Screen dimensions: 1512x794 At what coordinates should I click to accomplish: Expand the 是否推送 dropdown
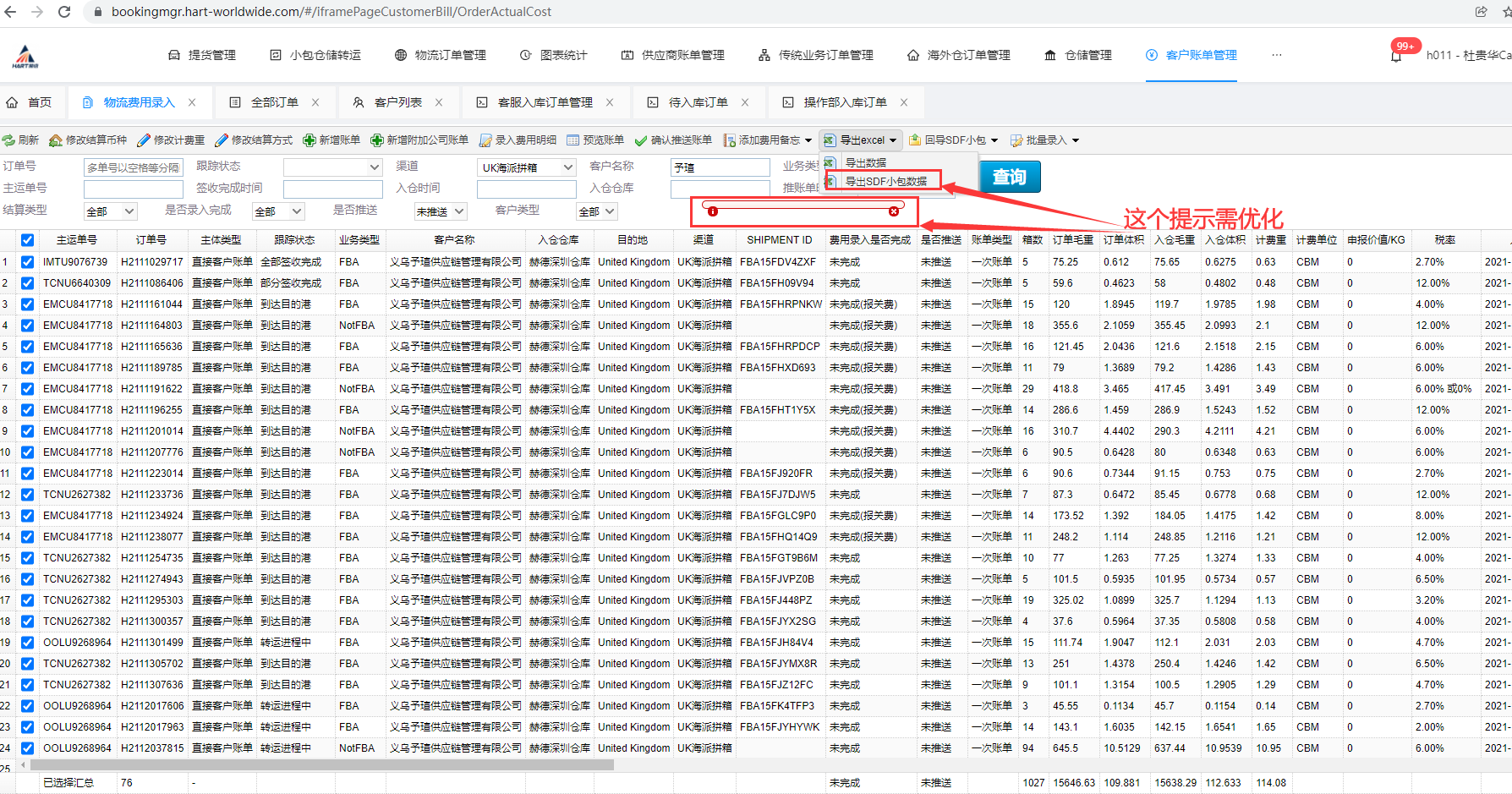point(440,211)
